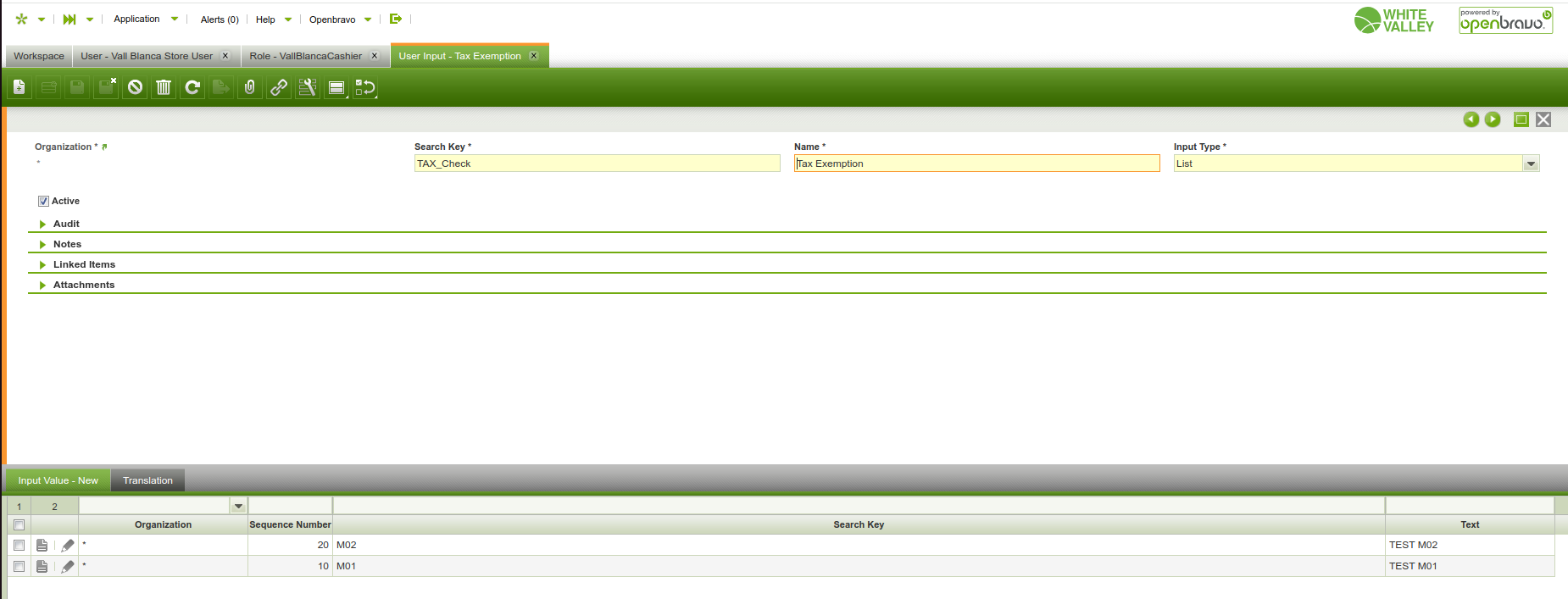Switch to User - Vall Blanca Store User tab
The image size is (1568, 599).
(x=147, y=56)
